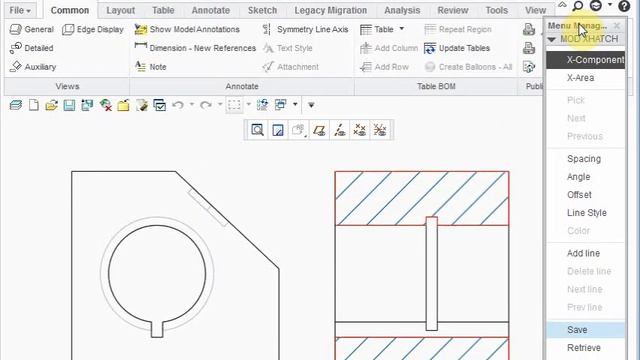Open the customize quick access toolbar arrow
The width and height of the screenshot is (640, 360).
pos(311,105)
